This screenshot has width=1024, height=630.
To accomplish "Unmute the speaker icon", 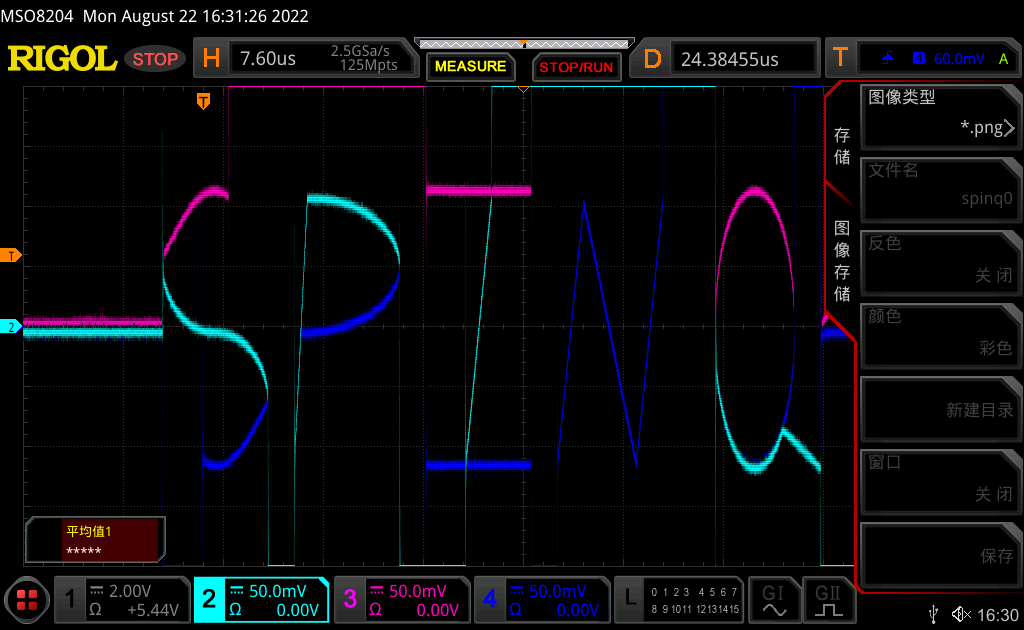I will point(961,614).
